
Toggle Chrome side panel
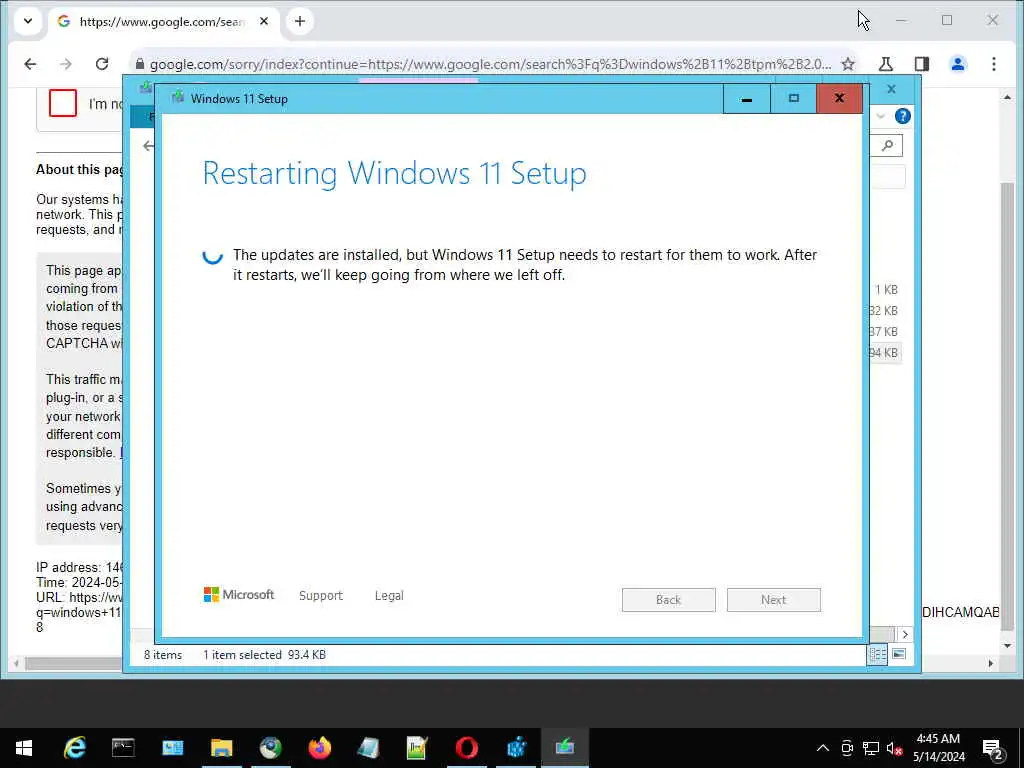point(921,64)
